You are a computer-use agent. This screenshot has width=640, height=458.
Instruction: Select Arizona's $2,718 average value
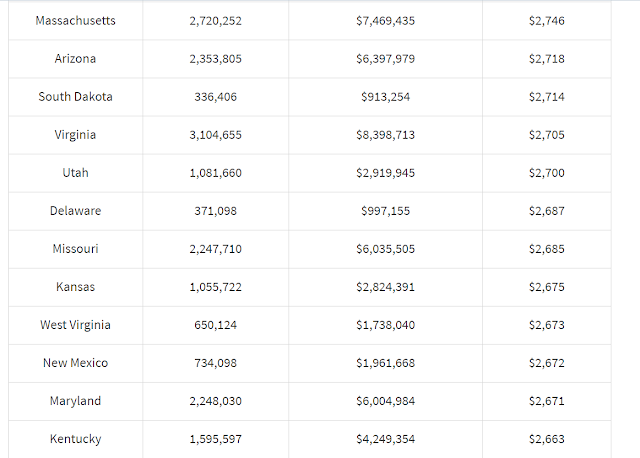(546, 59)
